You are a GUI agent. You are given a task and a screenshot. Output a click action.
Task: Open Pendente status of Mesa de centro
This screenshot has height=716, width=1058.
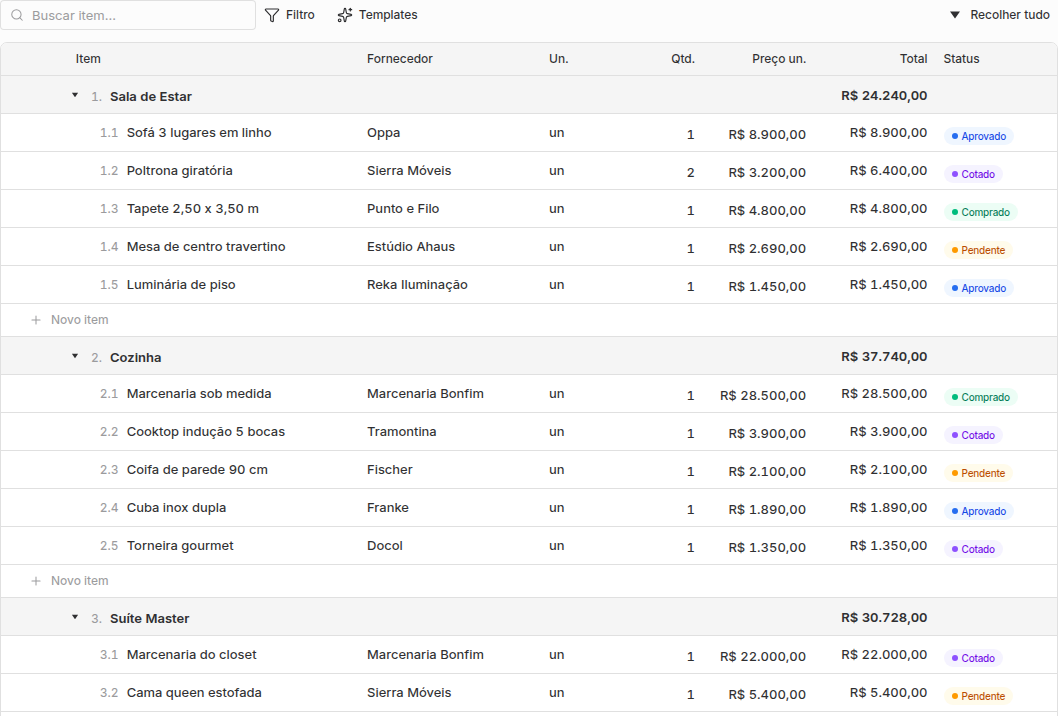978,250
